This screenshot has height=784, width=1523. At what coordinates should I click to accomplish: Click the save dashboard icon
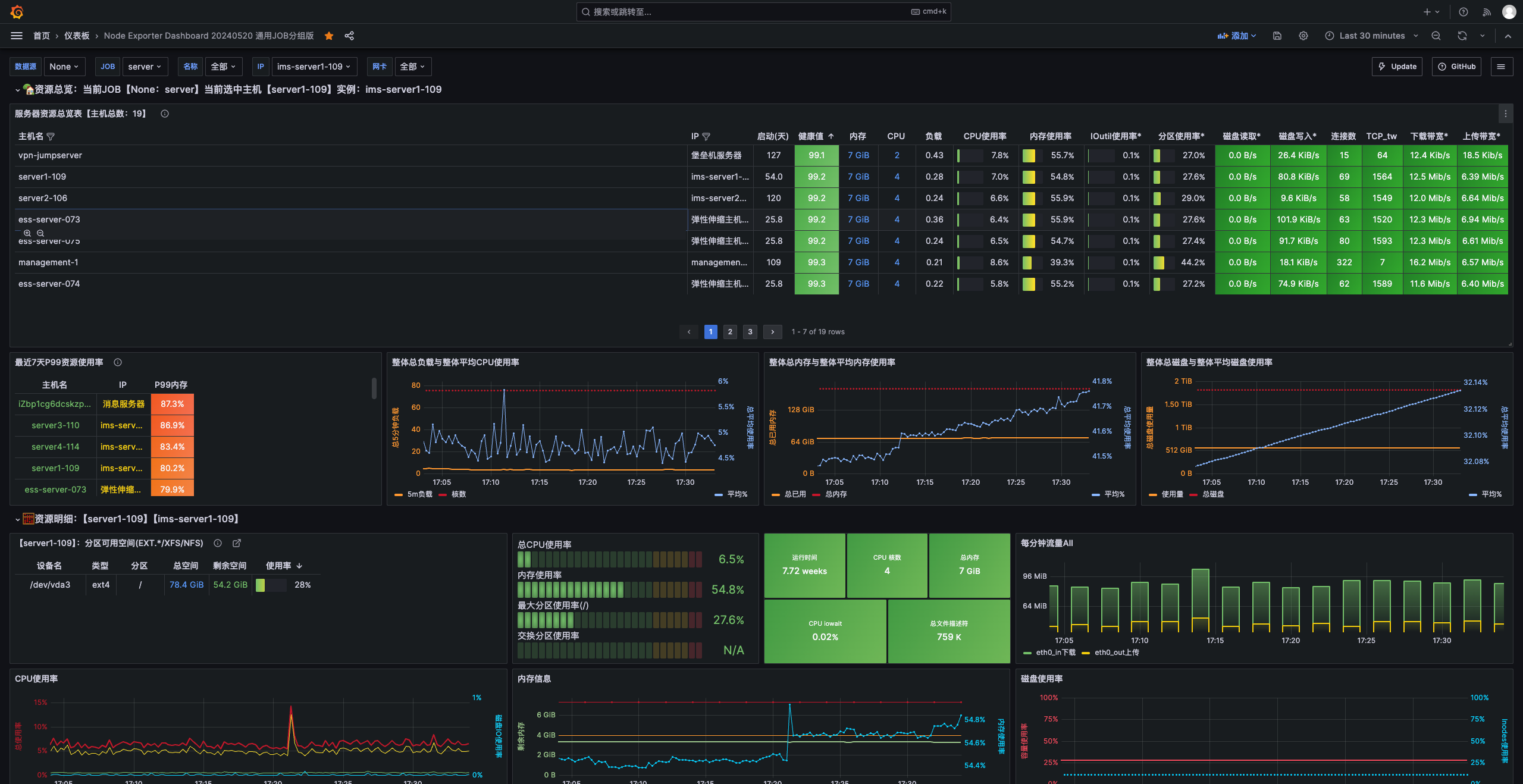pos(1277,36)
